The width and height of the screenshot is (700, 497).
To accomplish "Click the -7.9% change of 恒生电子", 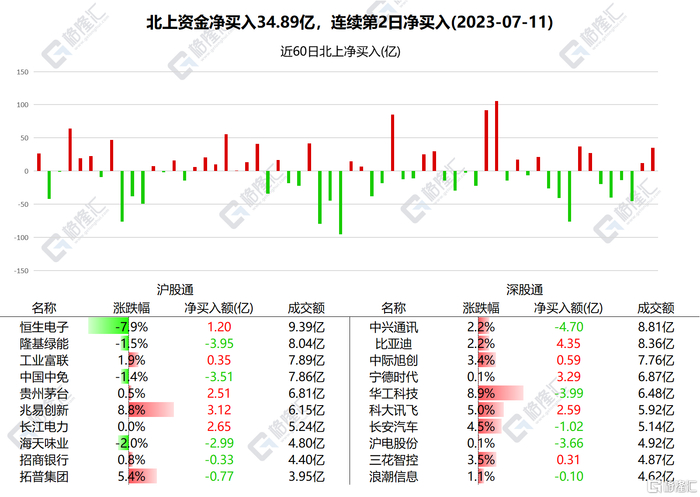I will click(x=131, y=327).
